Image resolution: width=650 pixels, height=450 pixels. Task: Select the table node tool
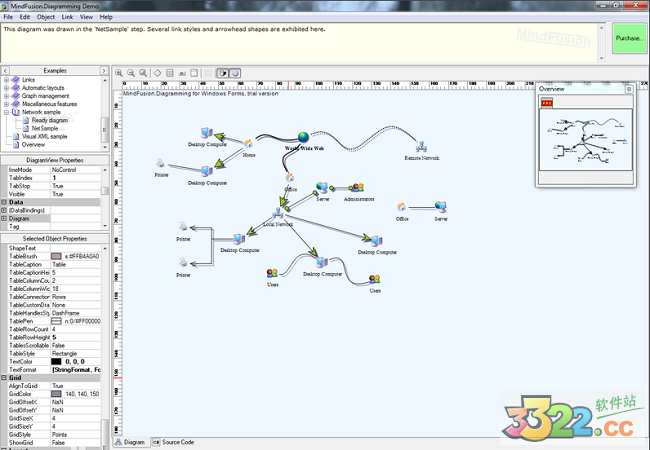pos(170,73)
